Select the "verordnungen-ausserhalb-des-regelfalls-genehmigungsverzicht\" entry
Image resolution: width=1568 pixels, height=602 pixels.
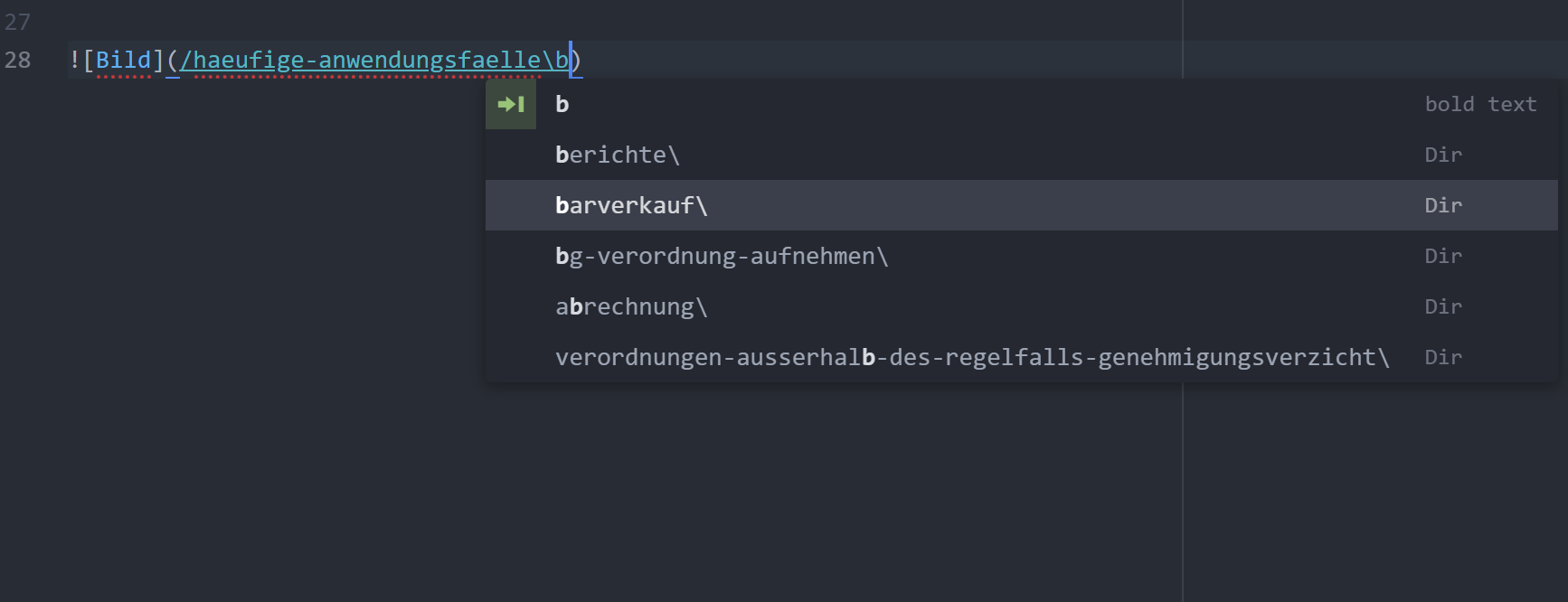click(971, 357)
